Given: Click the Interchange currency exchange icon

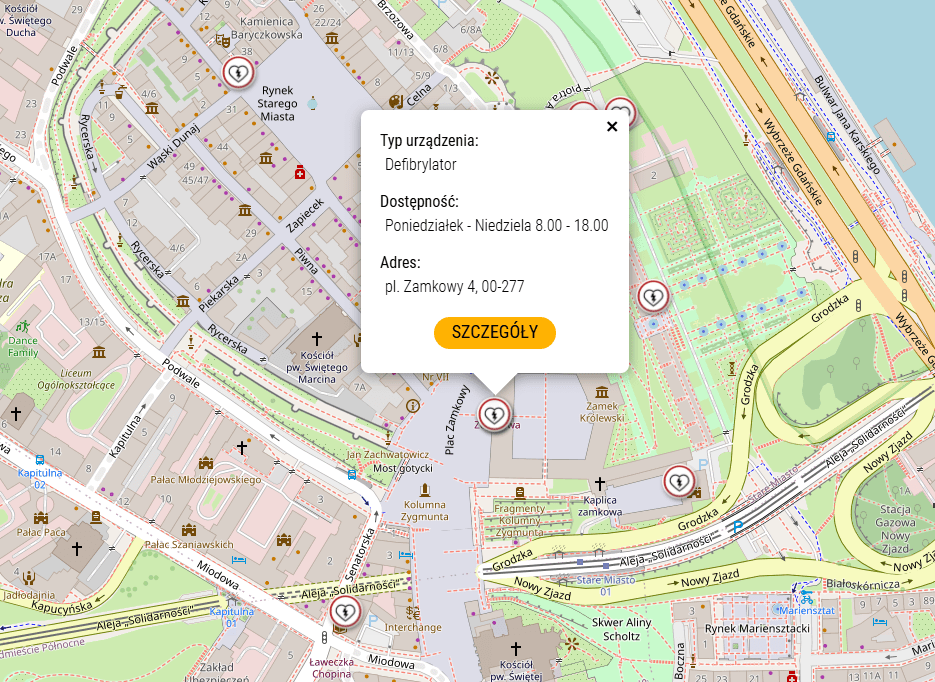Looking at the screenshot, I should click(x=413, y=612).
